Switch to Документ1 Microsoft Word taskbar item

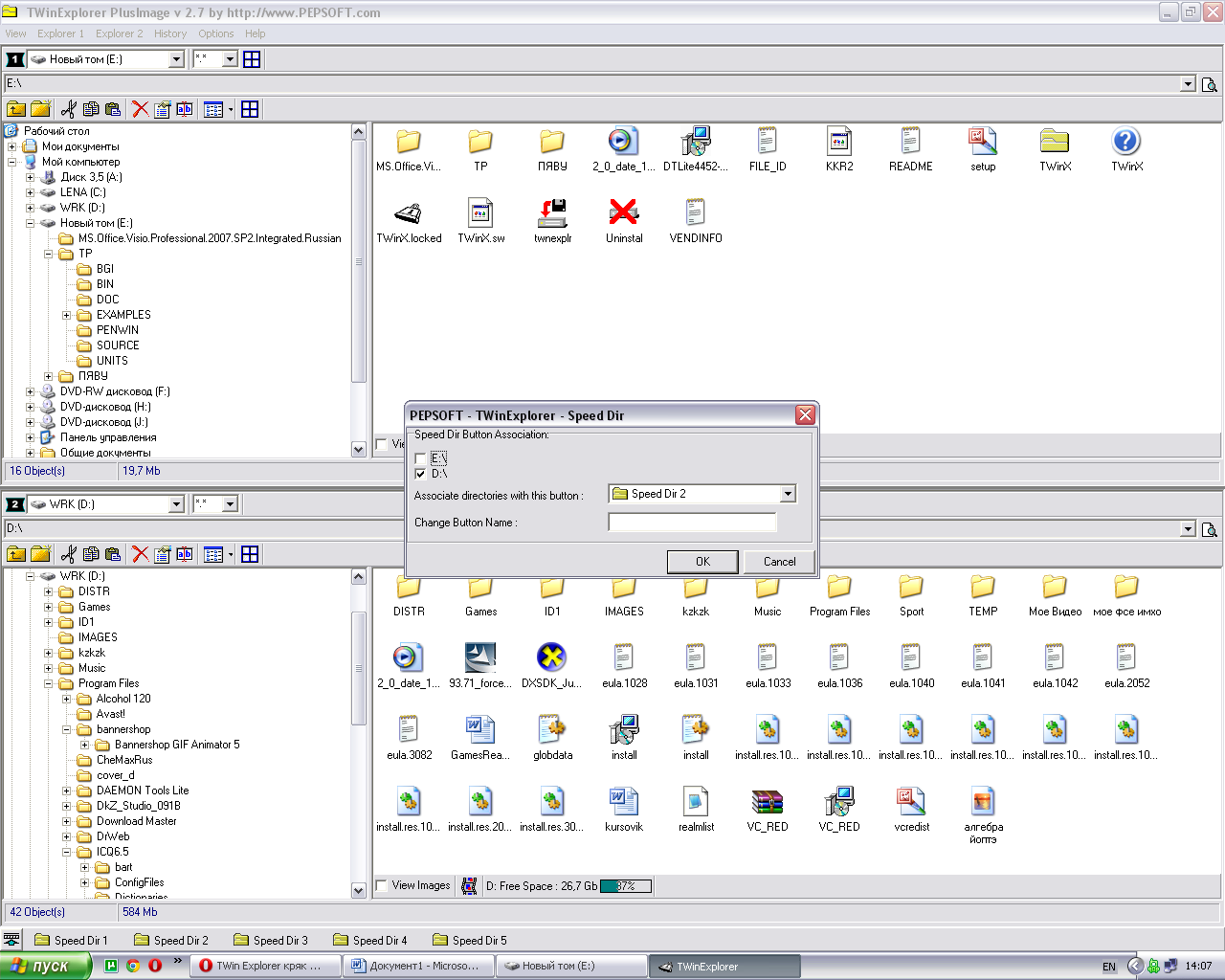(418, 966)
